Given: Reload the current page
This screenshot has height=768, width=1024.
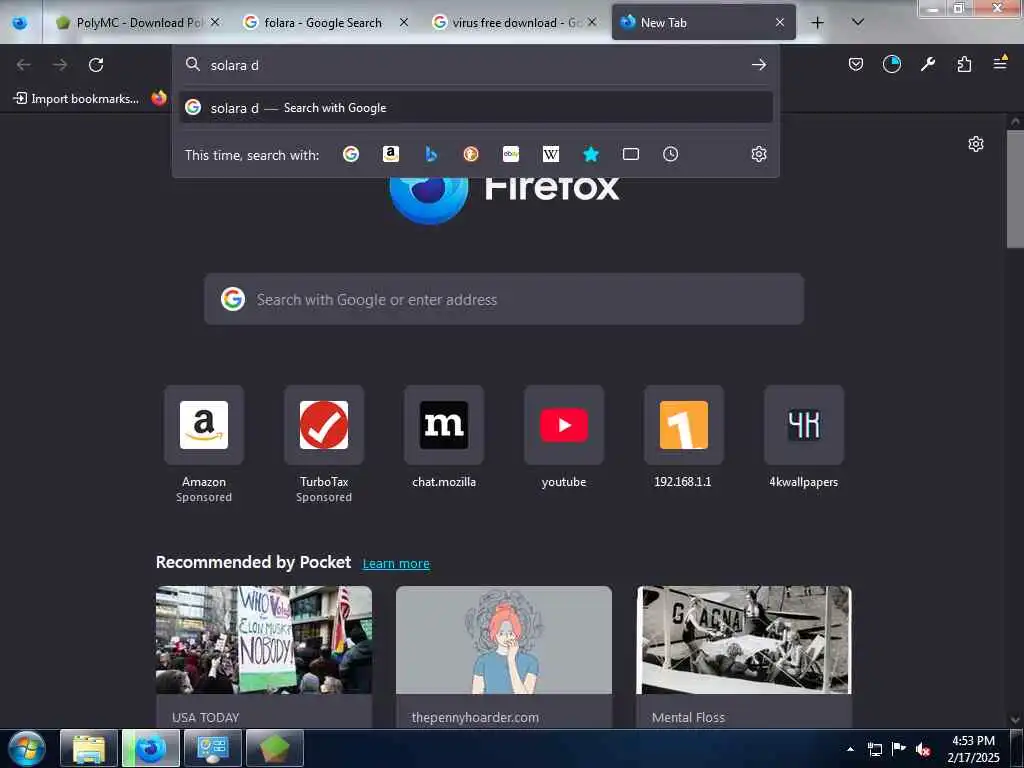Looking at the screenshot, I should pyautogui.click(x=96, y=65).
